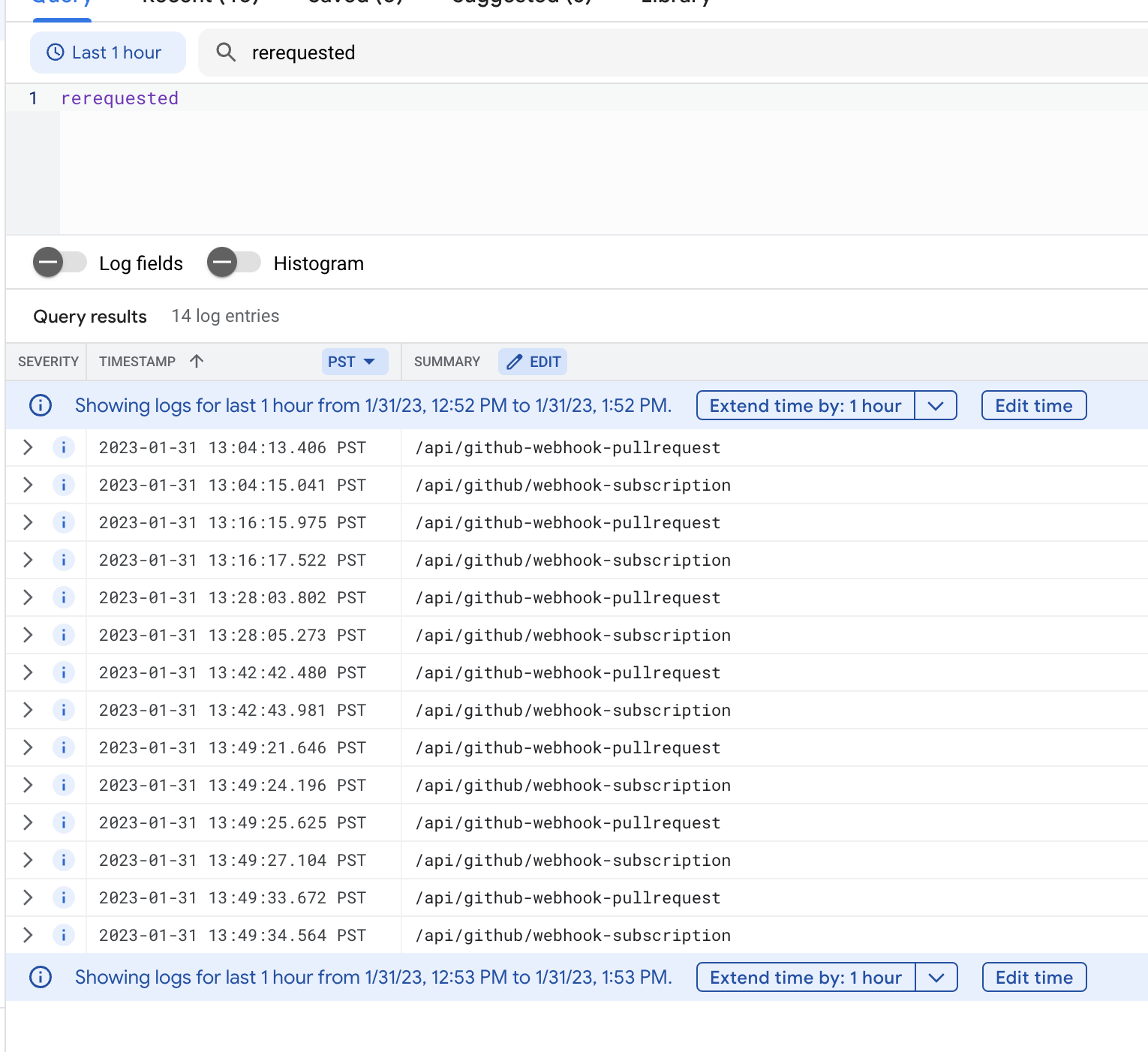Click the bottom Edit time button
The height and width of the screenshot is (1052, 1148).
tap(1033, 977)
